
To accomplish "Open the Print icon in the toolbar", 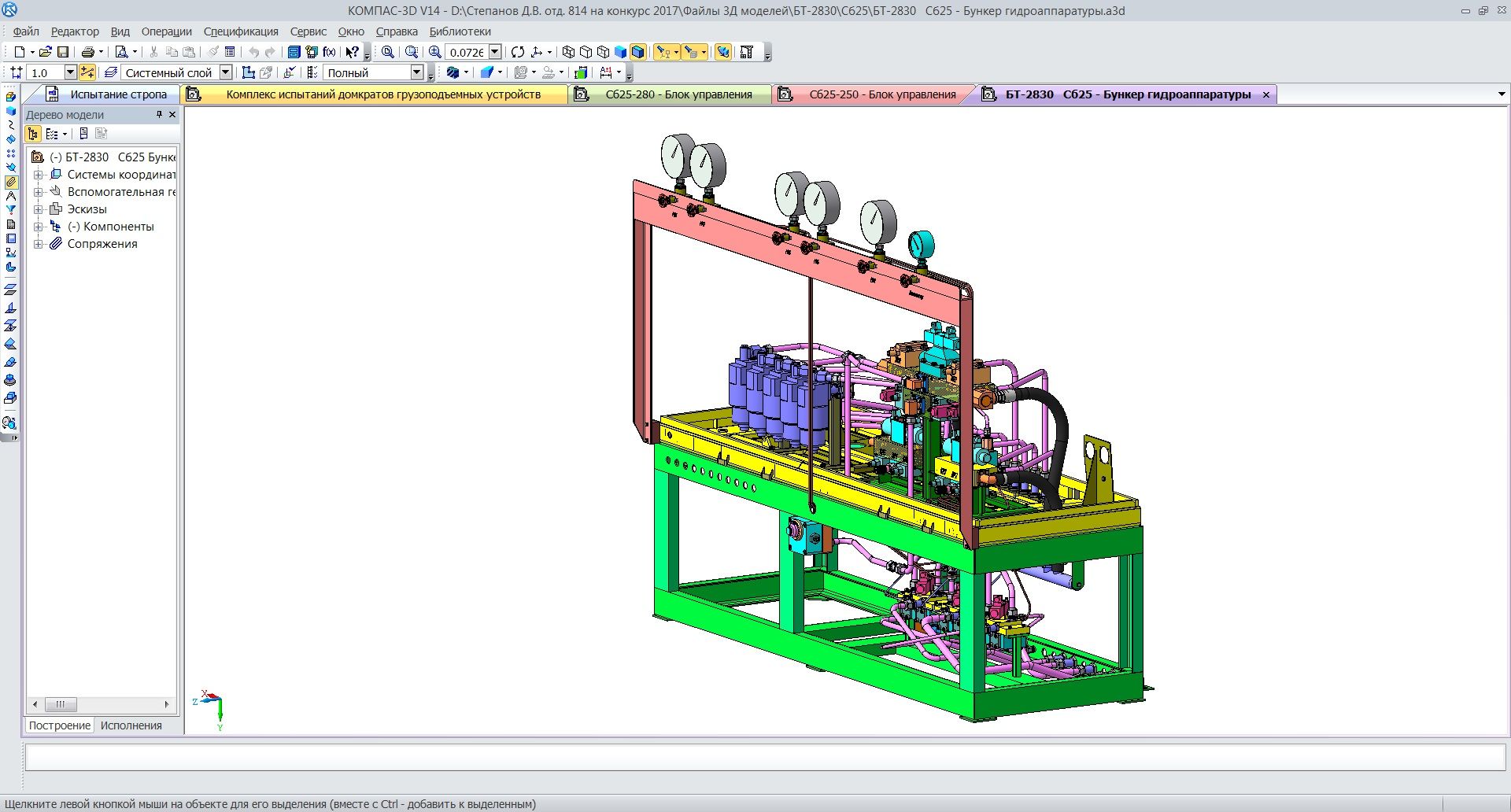I will (87, 52).
